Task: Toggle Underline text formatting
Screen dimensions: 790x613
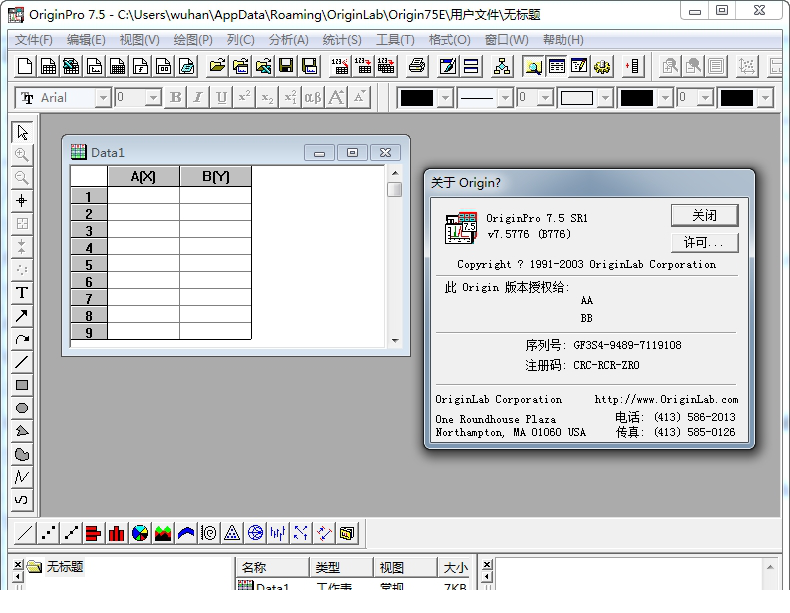Action: 221,97
